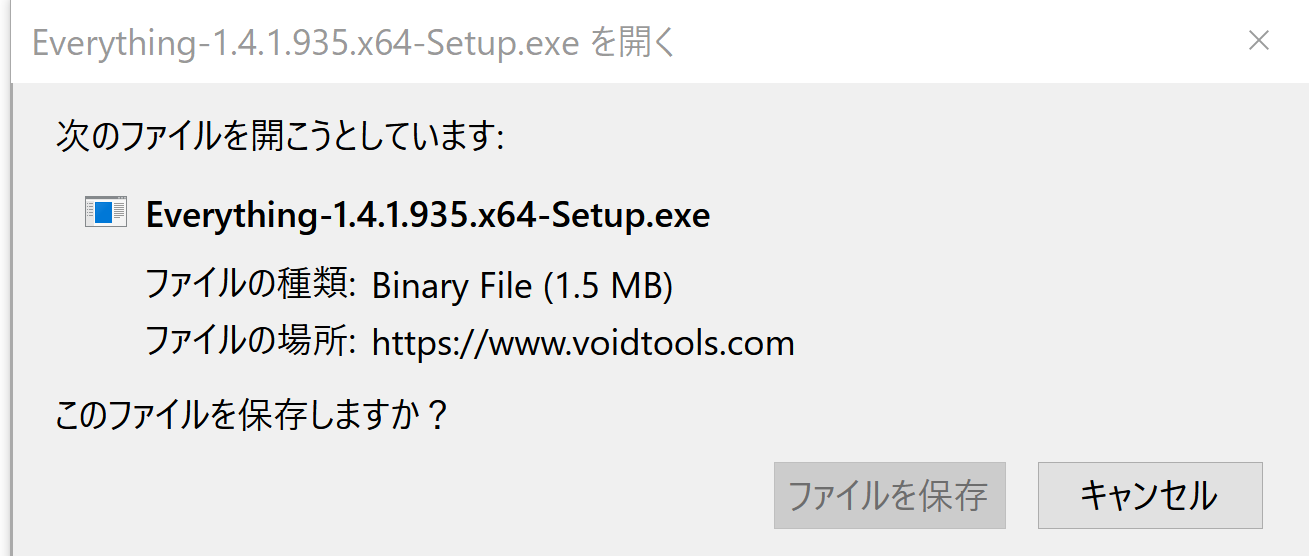
Task: Click the Everything setup exe file icon
Action: pos(105,212)
